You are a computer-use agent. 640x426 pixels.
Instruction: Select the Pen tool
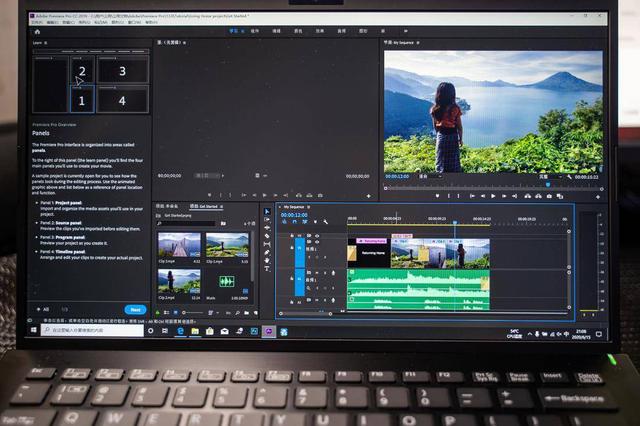267,253
